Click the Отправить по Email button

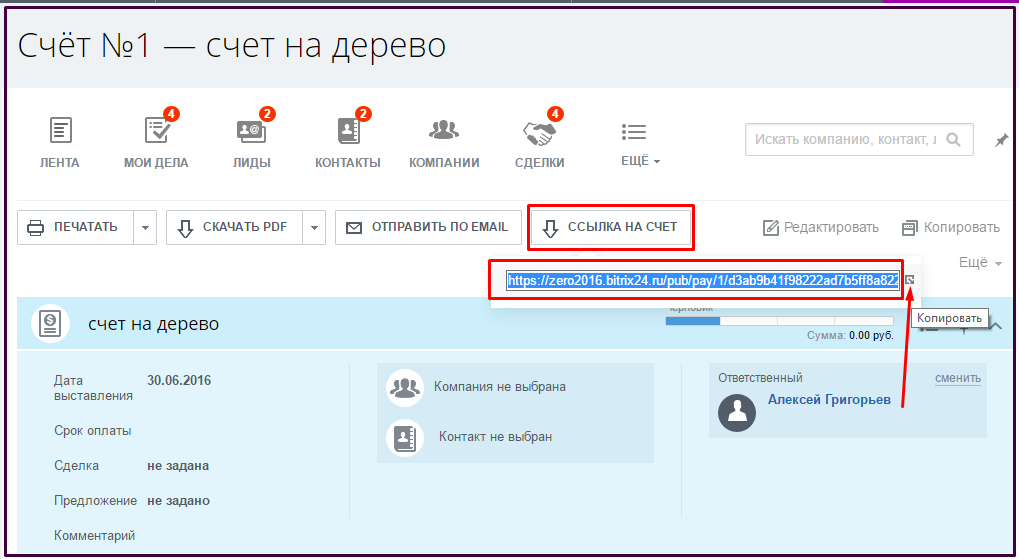[428, 228]
